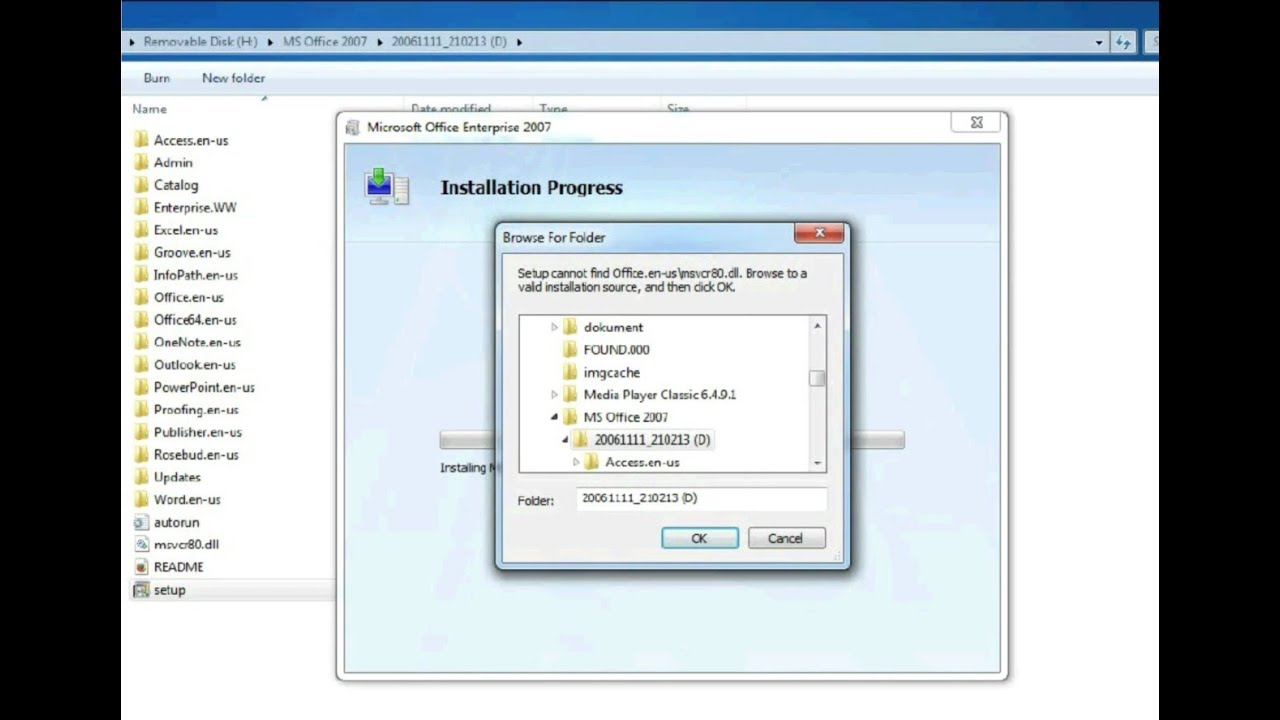Click the OneNote.en-us folder icon
This screenshot has width=1280, height=720.
(x=141, y=342)
